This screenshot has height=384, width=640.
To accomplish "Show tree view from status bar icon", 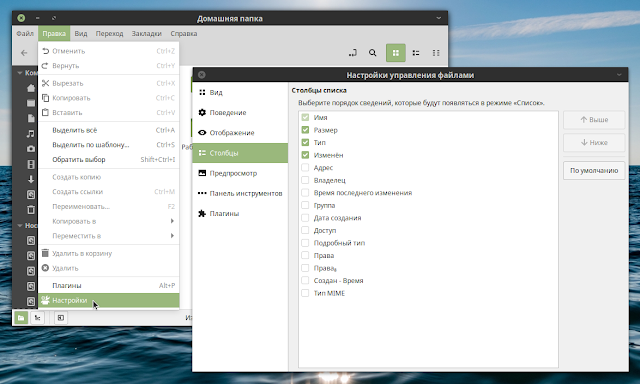I will click(38, 317).
